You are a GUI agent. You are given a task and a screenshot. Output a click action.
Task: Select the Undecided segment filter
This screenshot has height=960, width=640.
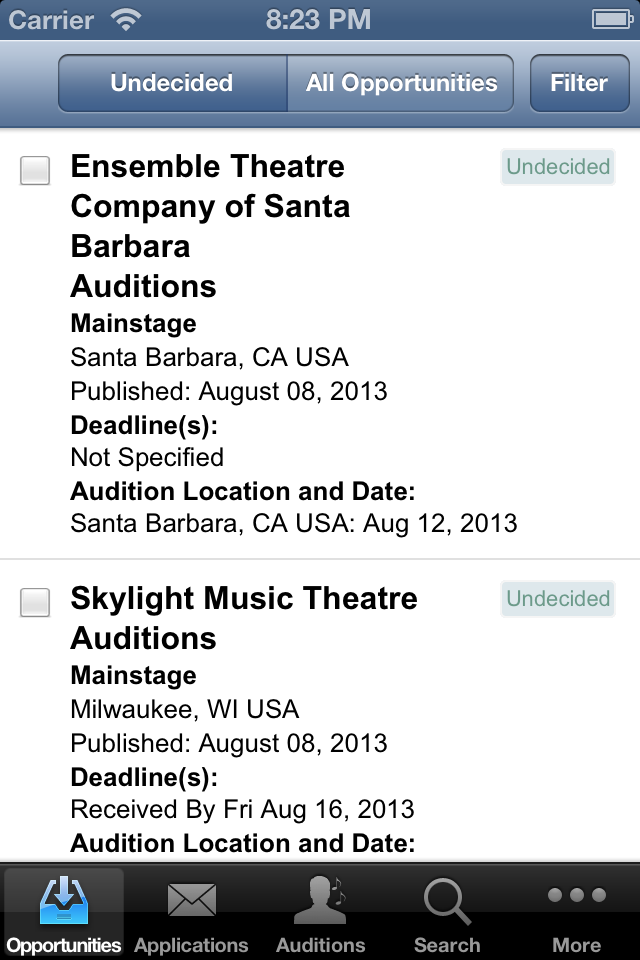click(x=173, y=83)
